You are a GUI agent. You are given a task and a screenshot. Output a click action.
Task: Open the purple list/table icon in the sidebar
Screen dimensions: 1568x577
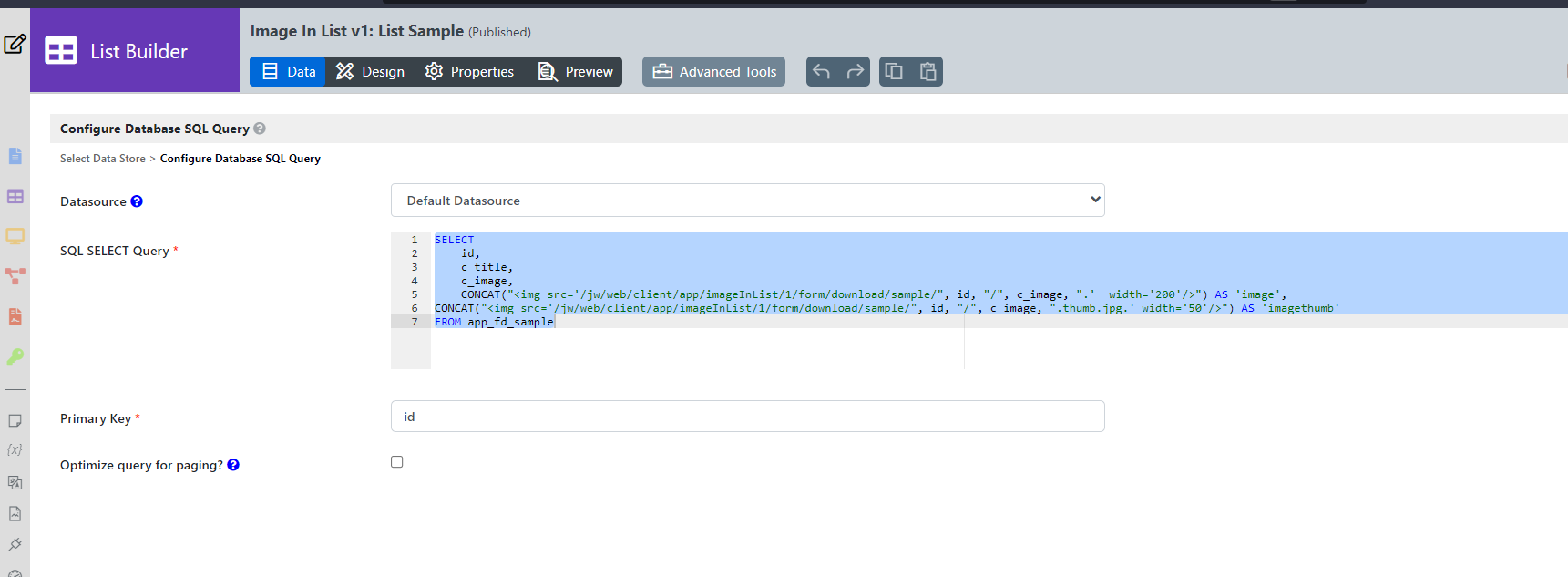click(x=15, y=196)
